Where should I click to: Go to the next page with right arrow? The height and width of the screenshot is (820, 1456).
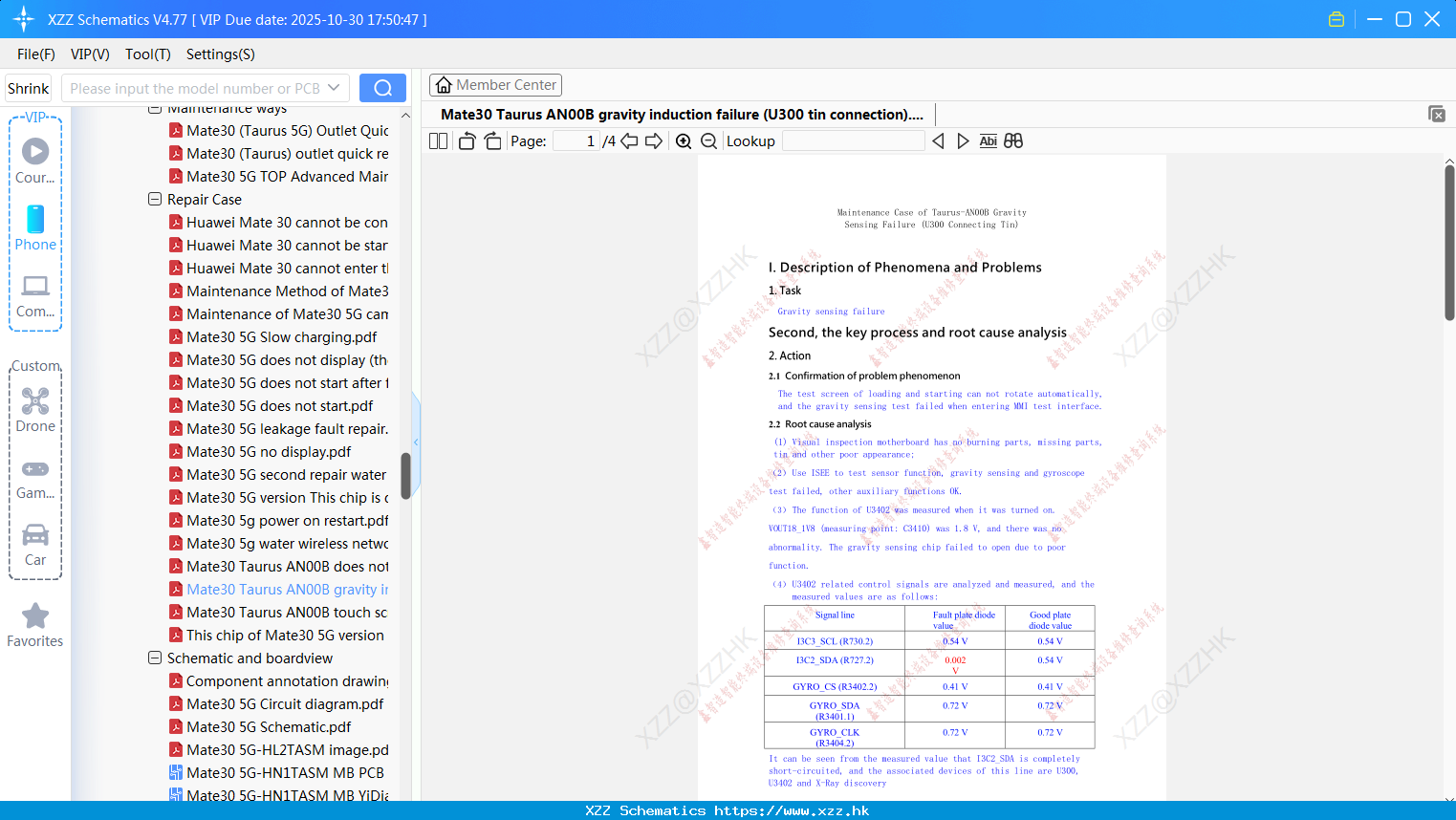point(654,140)
